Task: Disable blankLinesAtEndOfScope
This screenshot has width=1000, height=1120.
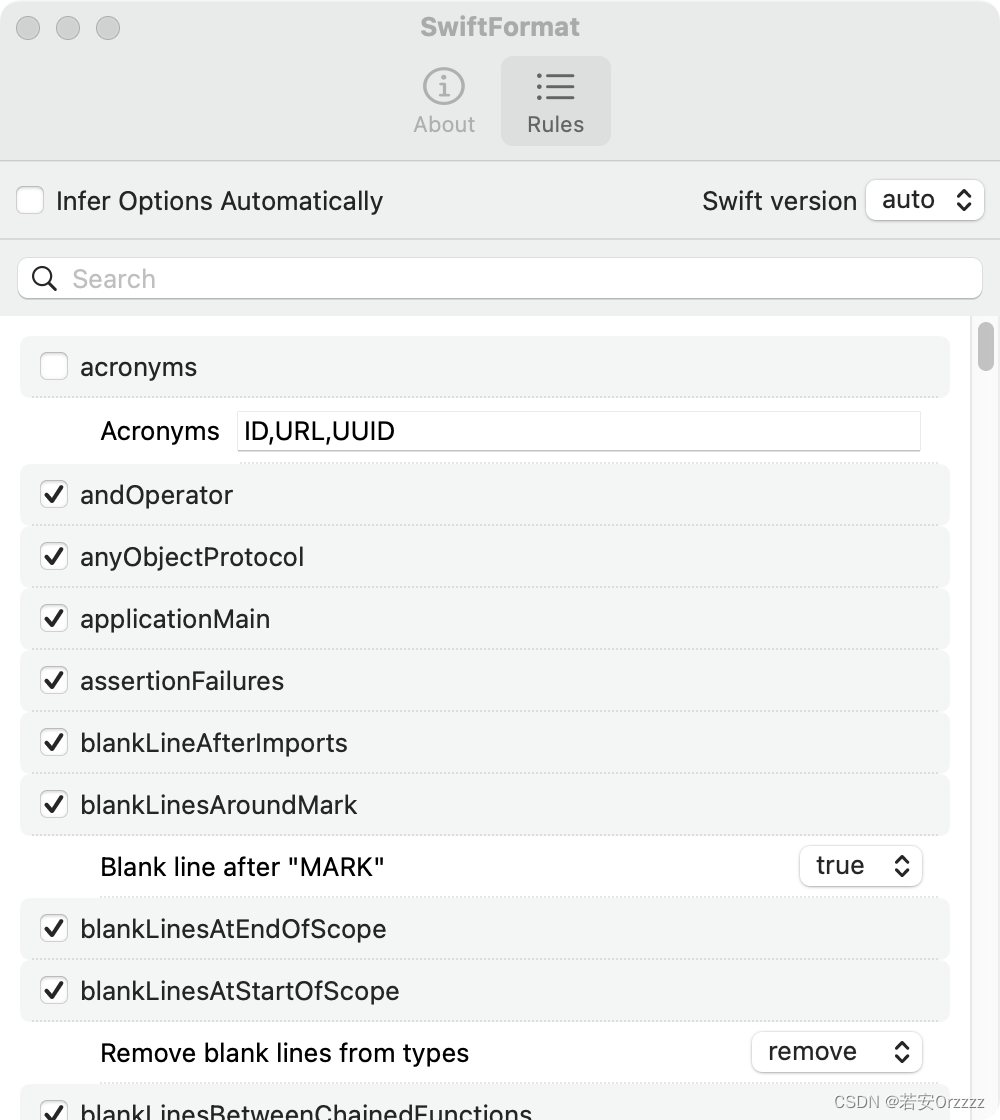Action: 54,928
